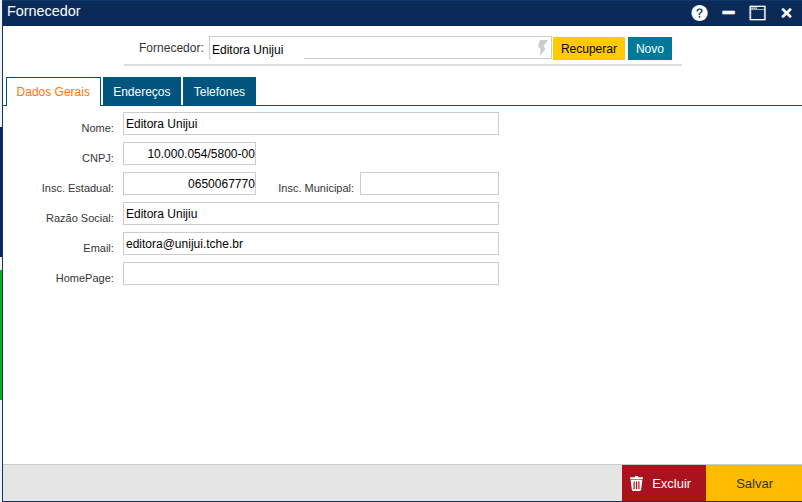Minimize the Fornecedor window
Image resolution: width=802 pixels, height=502 pixels.
coord(729,13)
